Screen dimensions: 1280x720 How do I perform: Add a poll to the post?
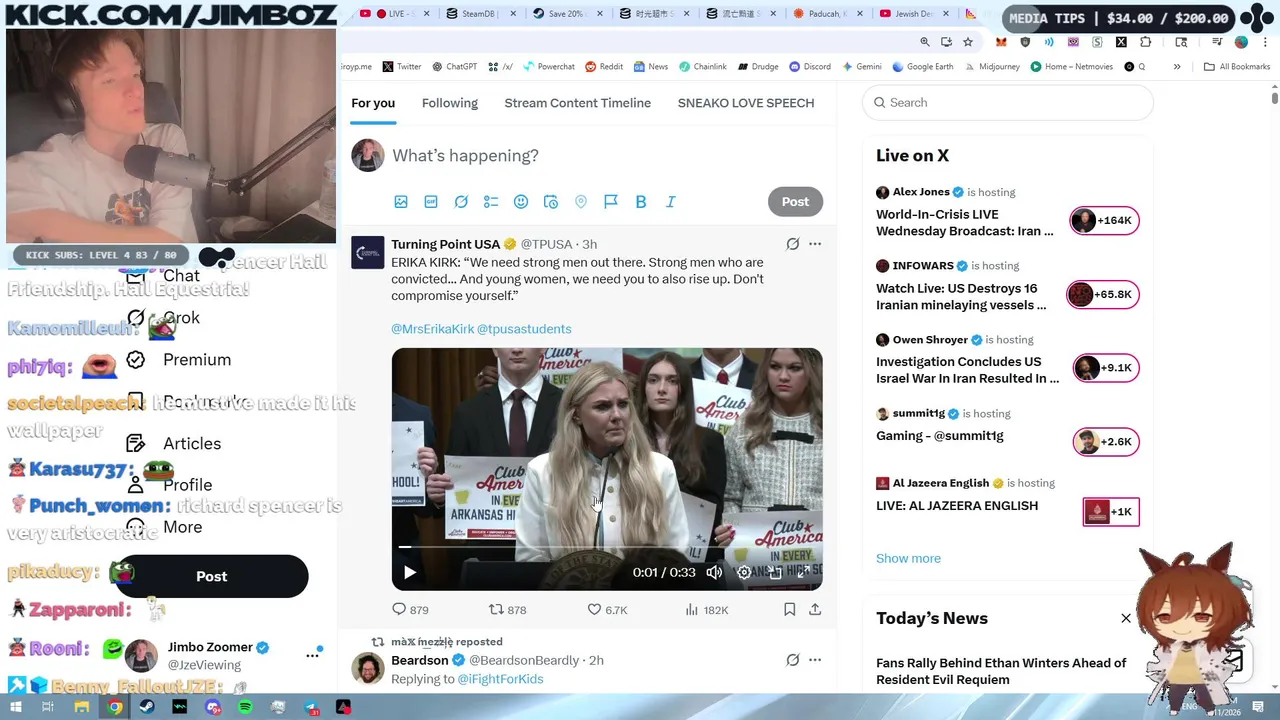pos(491,202)
